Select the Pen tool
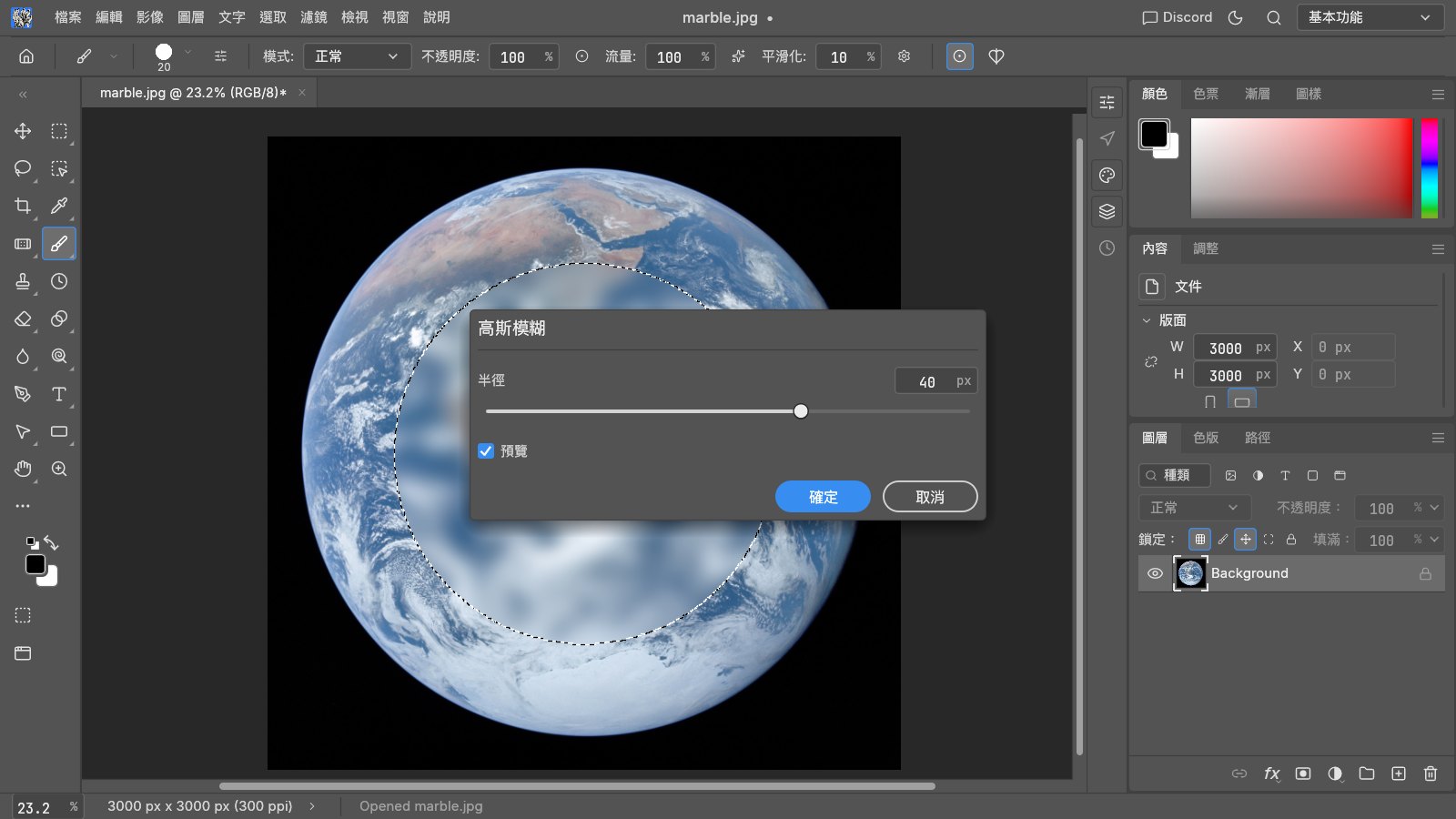The width and height of the screenshot is (1456, 819). click(x=23, y=394)
